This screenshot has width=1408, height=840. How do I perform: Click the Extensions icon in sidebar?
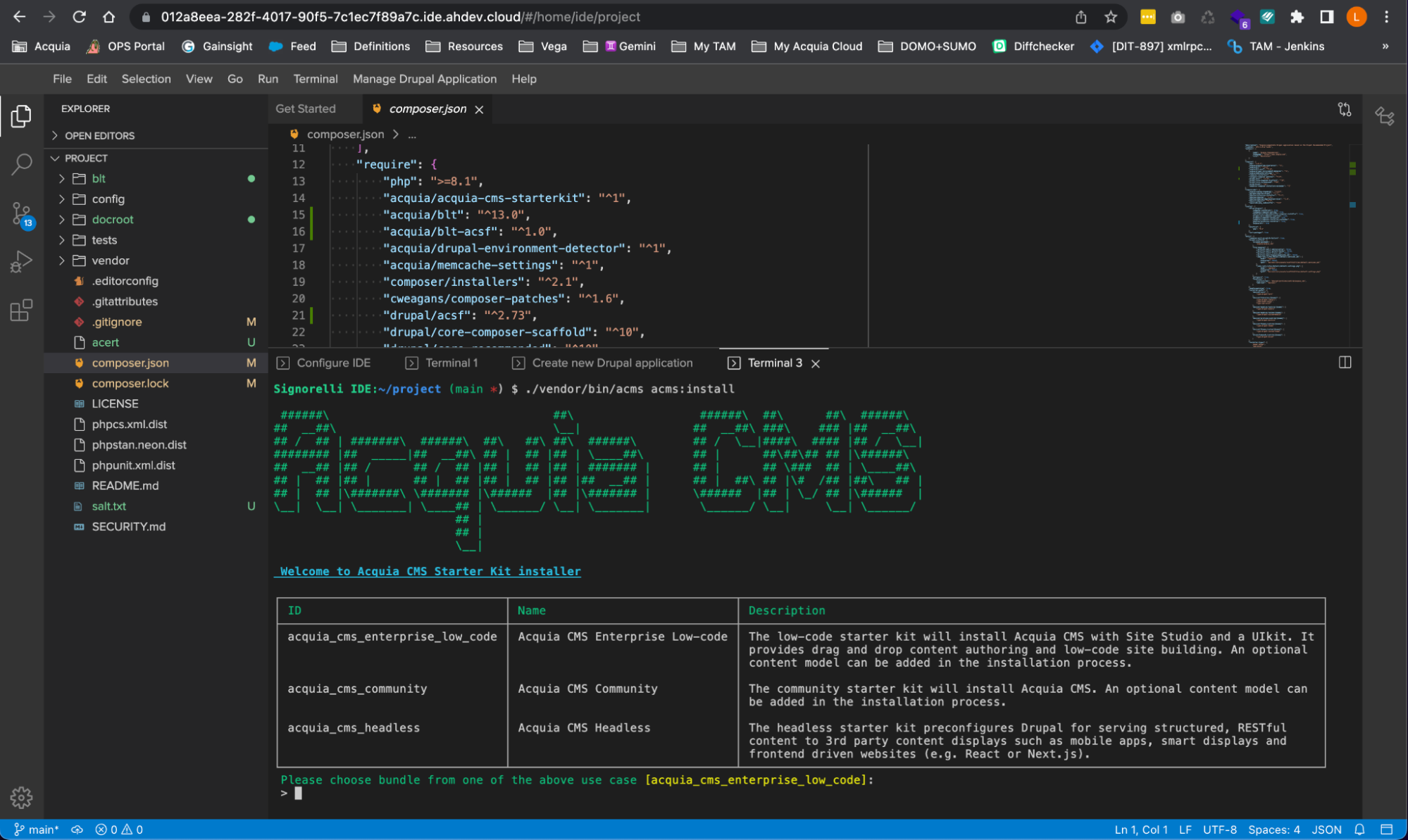pyautogui.click(x=22, y=310)
